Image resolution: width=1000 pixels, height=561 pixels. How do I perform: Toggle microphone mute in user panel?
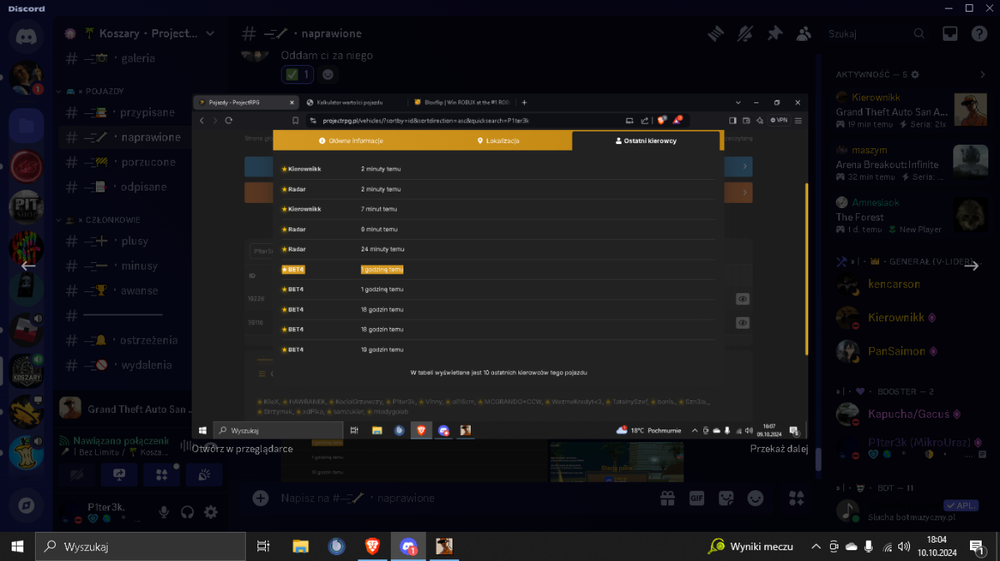pos(164,511)
